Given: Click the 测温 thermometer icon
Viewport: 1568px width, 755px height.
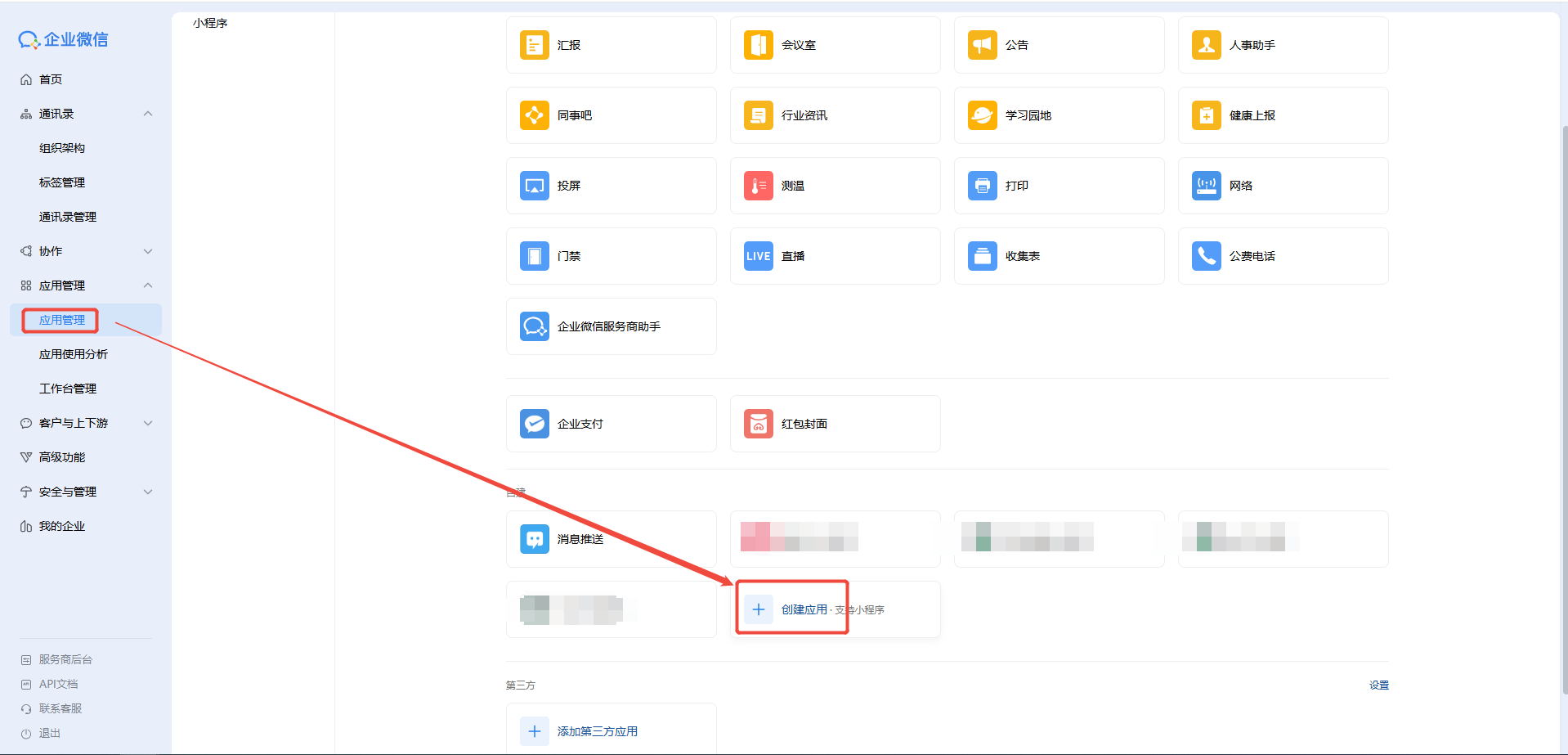Looking at the screenshot, I should point(759,186).
